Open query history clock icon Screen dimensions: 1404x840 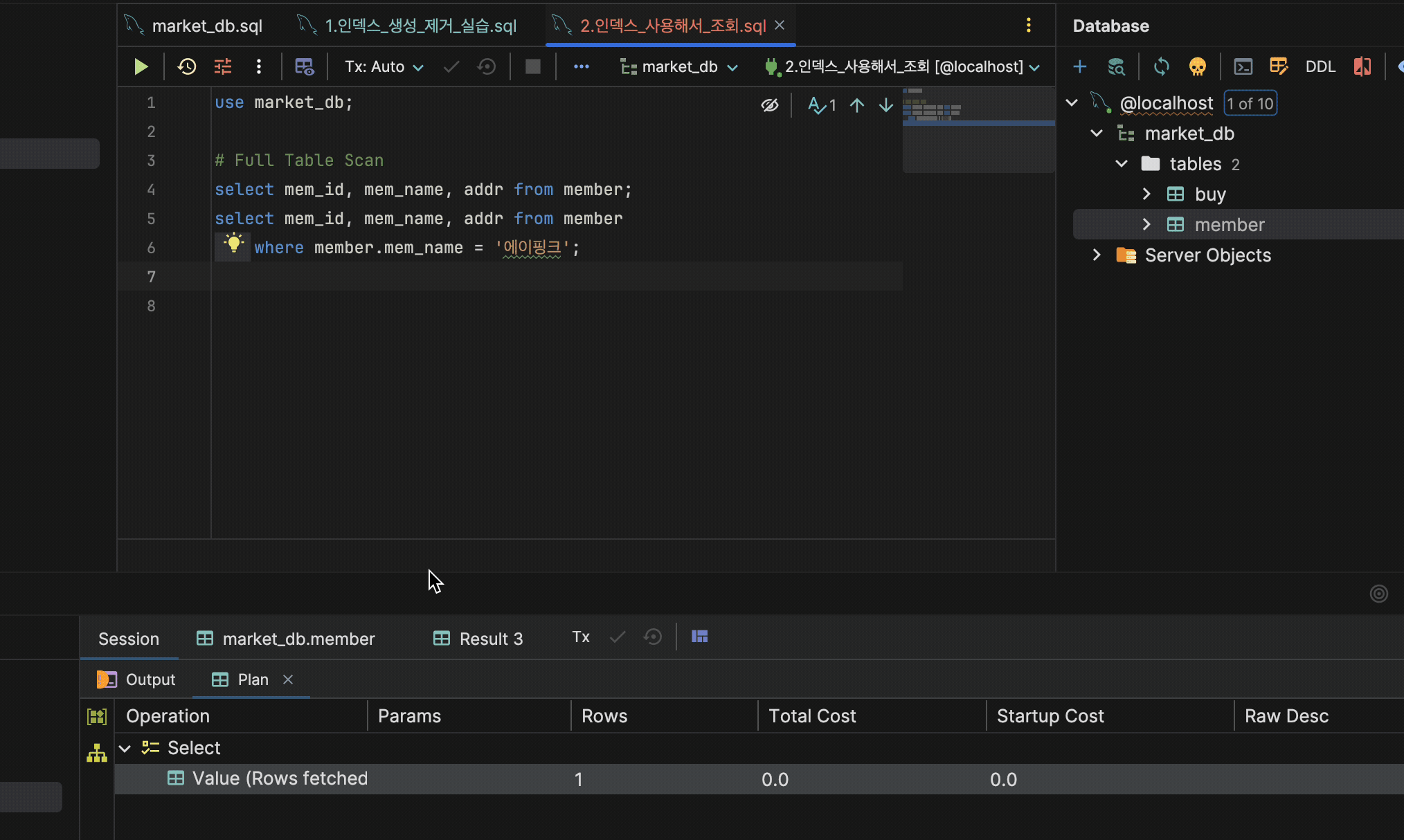click(x=187, y=66)
